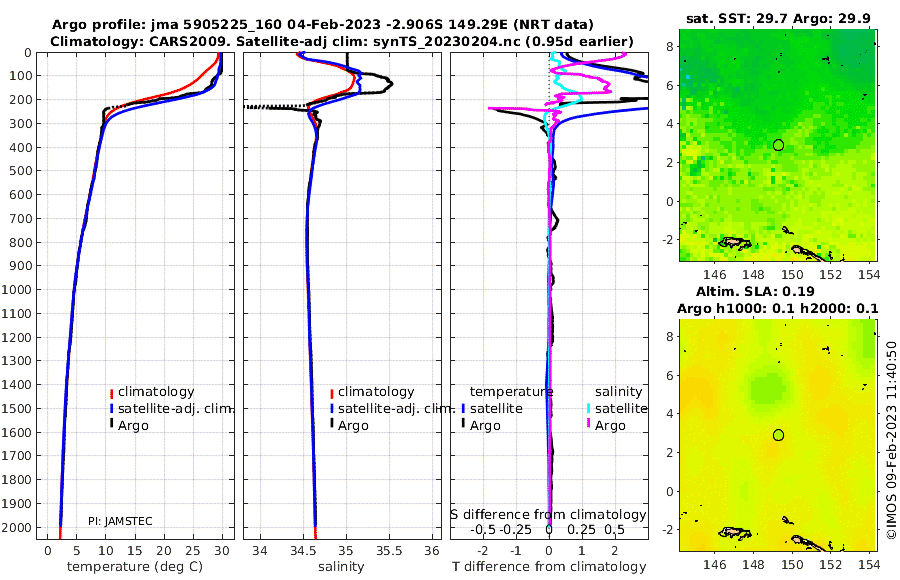The image size is (900, 580).
Task: Click the 1000 depth tick label
Action: pos(17,289)
